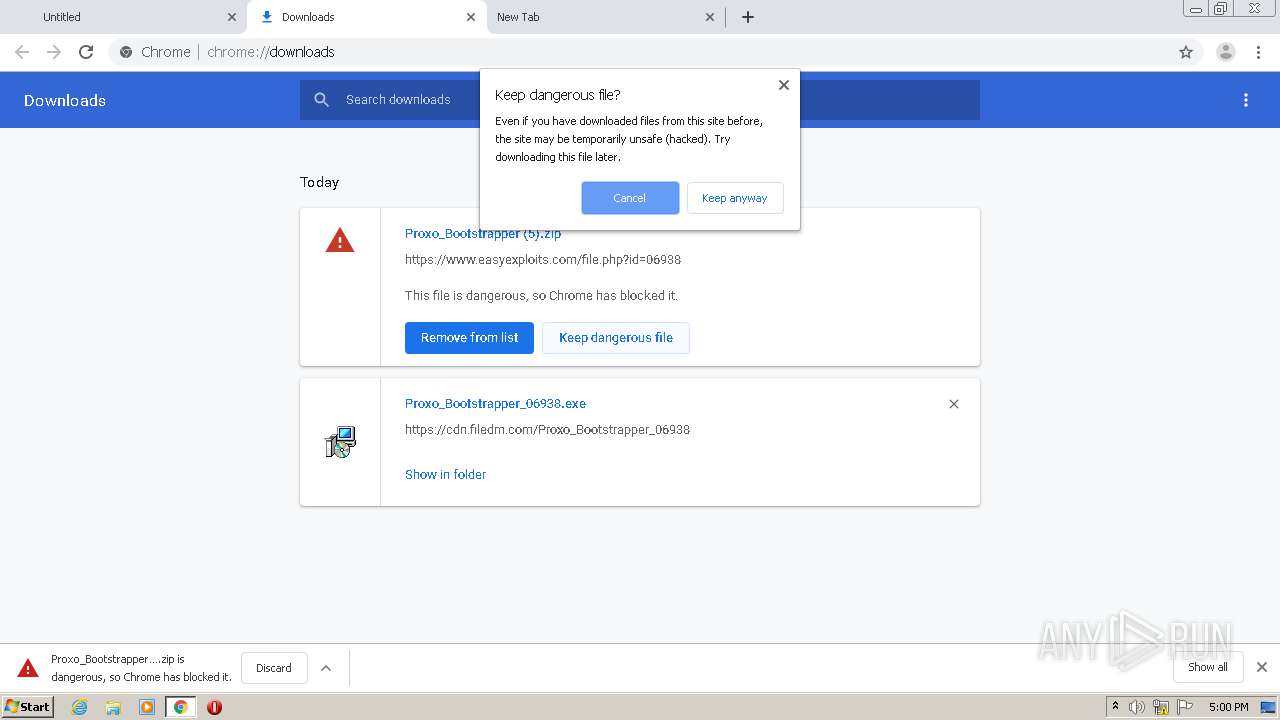Click Discard in download shelf
Viewport: 1280px width, 720px height.
click(273, 668)
